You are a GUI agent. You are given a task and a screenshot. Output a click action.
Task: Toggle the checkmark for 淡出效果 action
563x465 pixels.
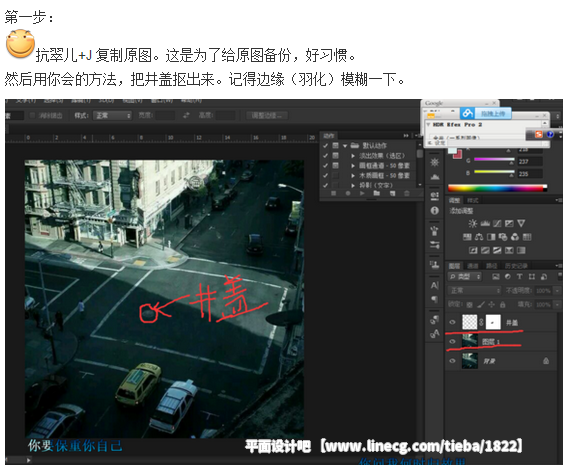tap(325, 155)
